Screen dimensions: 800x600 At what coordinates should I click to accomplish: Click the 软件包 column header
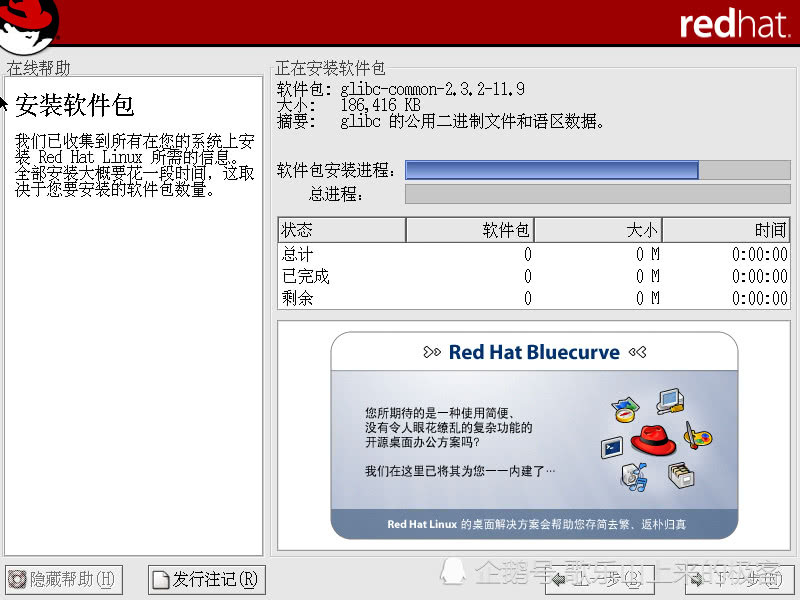(x=470, y=230)
